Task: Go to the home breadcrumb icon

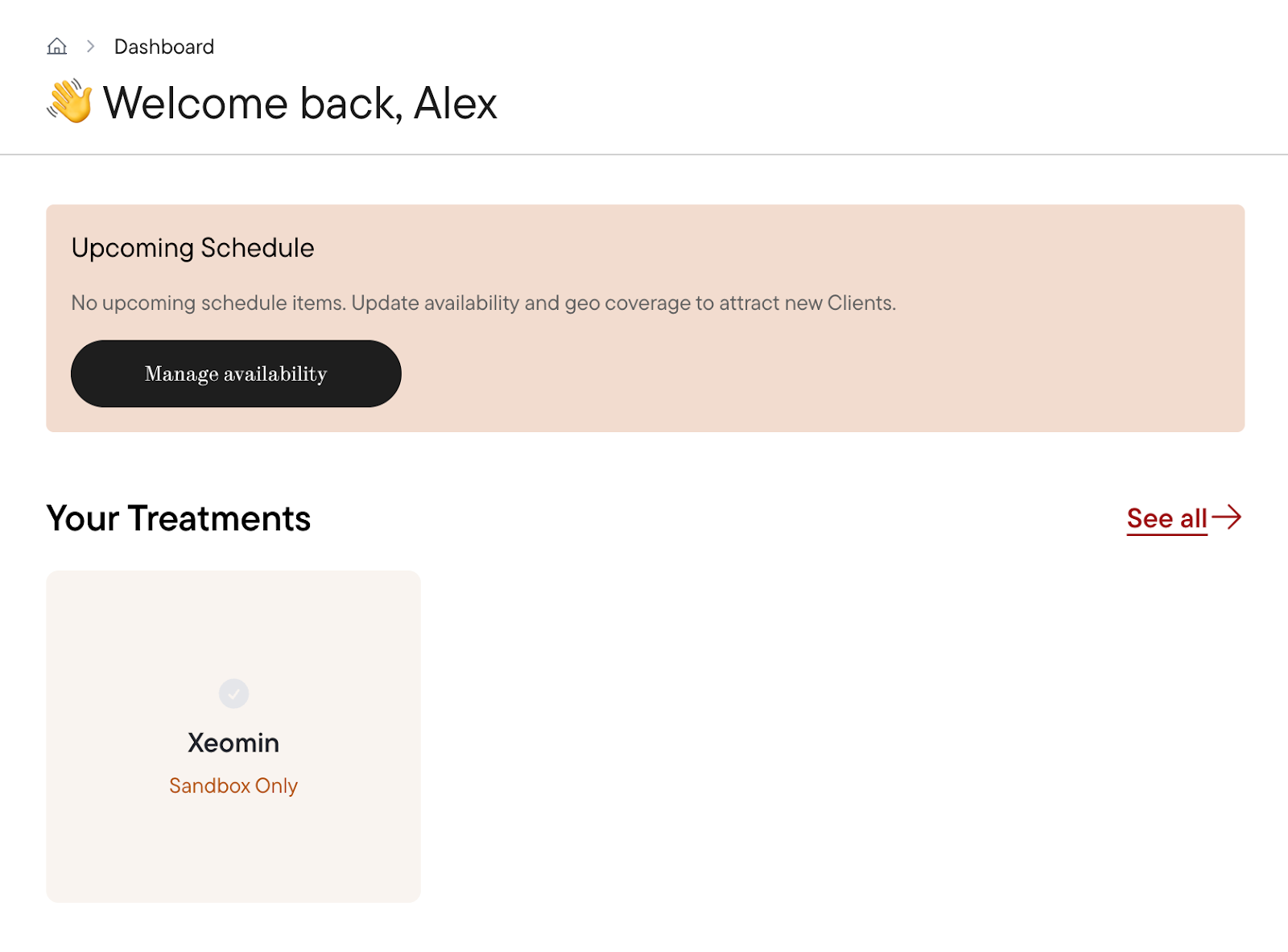Action: 56,47
